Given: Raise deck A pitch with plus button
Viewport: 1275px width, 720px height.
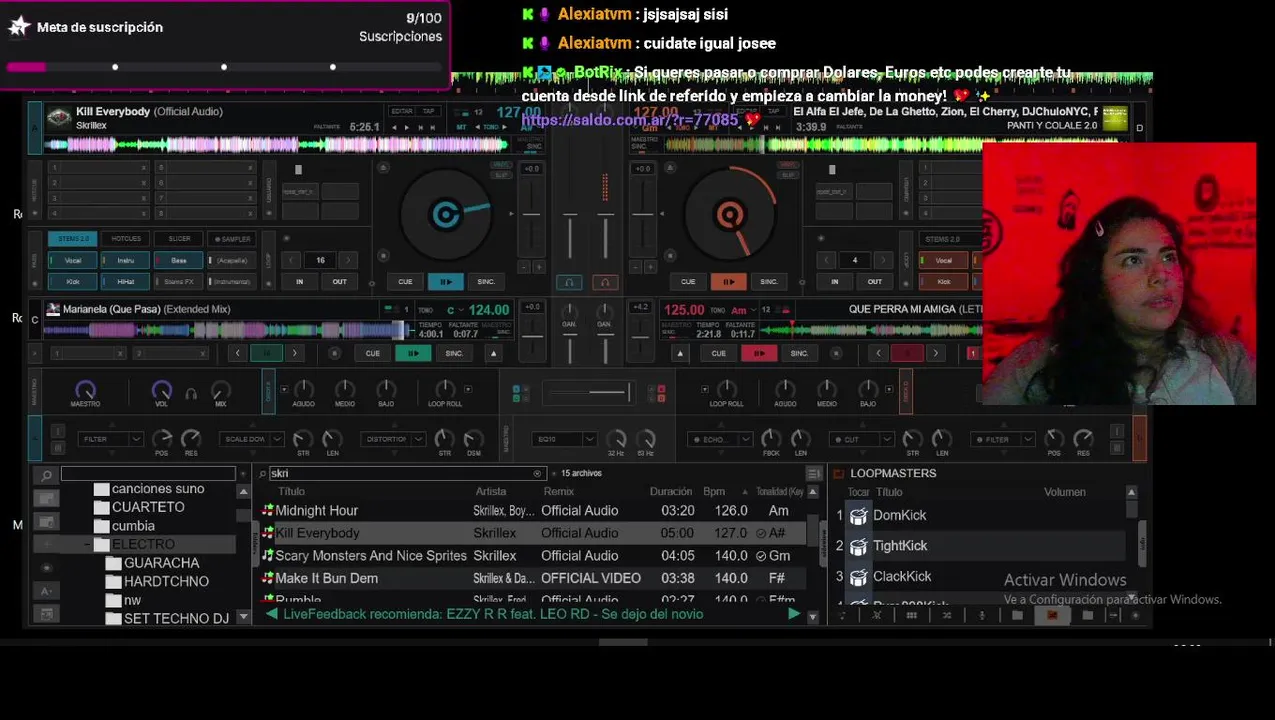Looking at the screenshot, I should pyautogui.click(x=539, y=267).
